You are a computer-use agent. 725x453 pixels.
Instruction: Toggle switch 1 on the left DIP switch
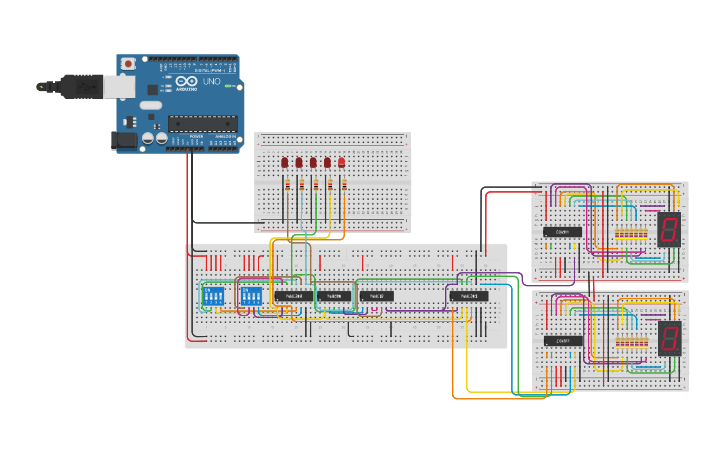207,296
